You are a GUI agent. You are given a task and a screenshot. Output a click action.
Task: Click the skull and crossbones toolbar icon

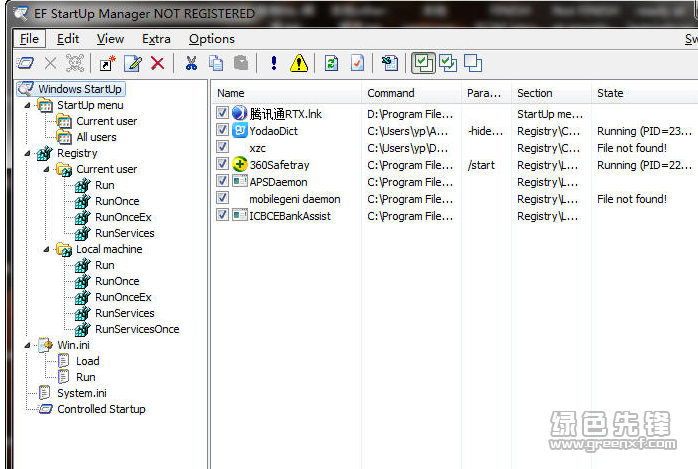pos(75,63)
